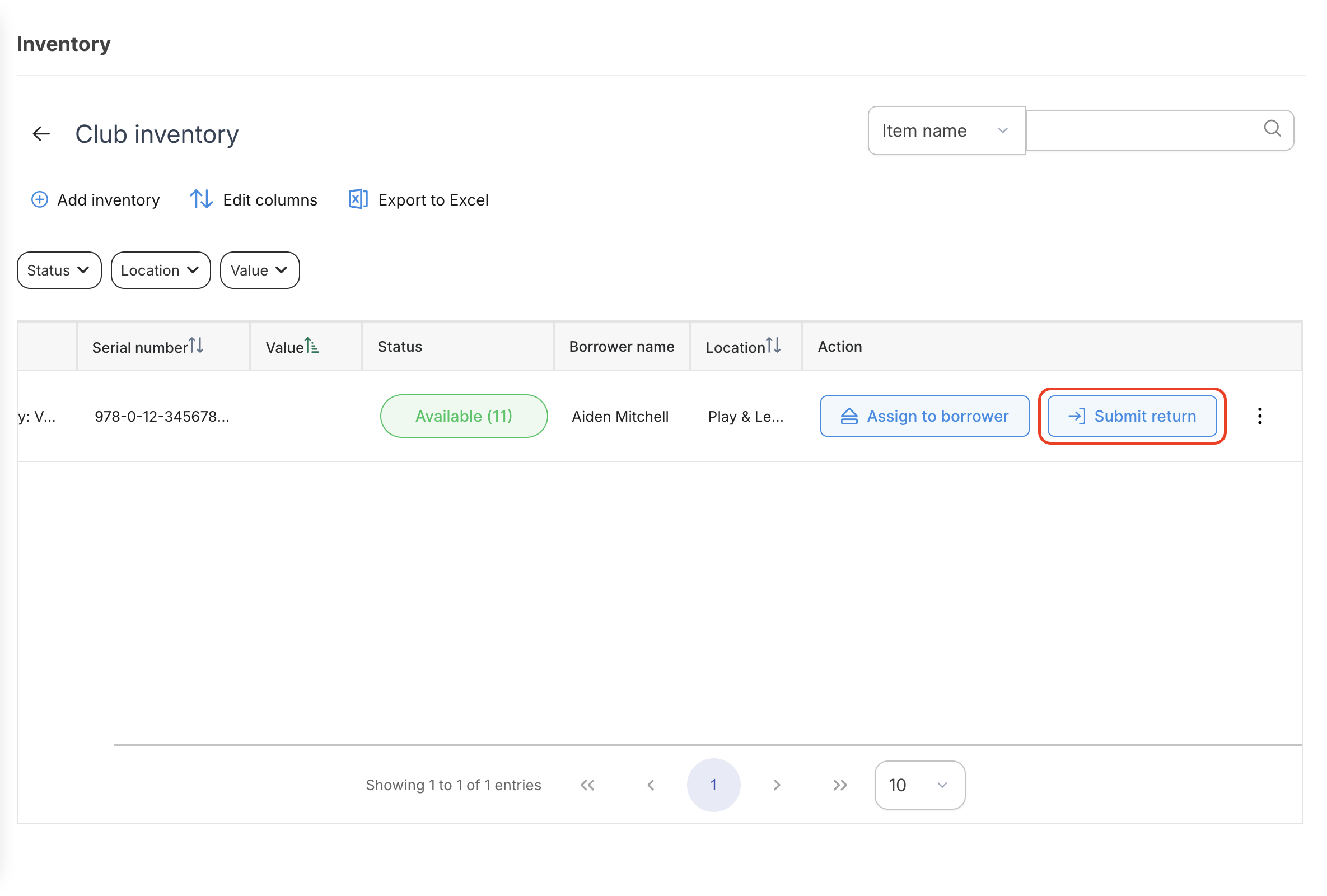Click the Submit return button
Viewport: 1327px width, 896px height.
[x=1132, y=416]
